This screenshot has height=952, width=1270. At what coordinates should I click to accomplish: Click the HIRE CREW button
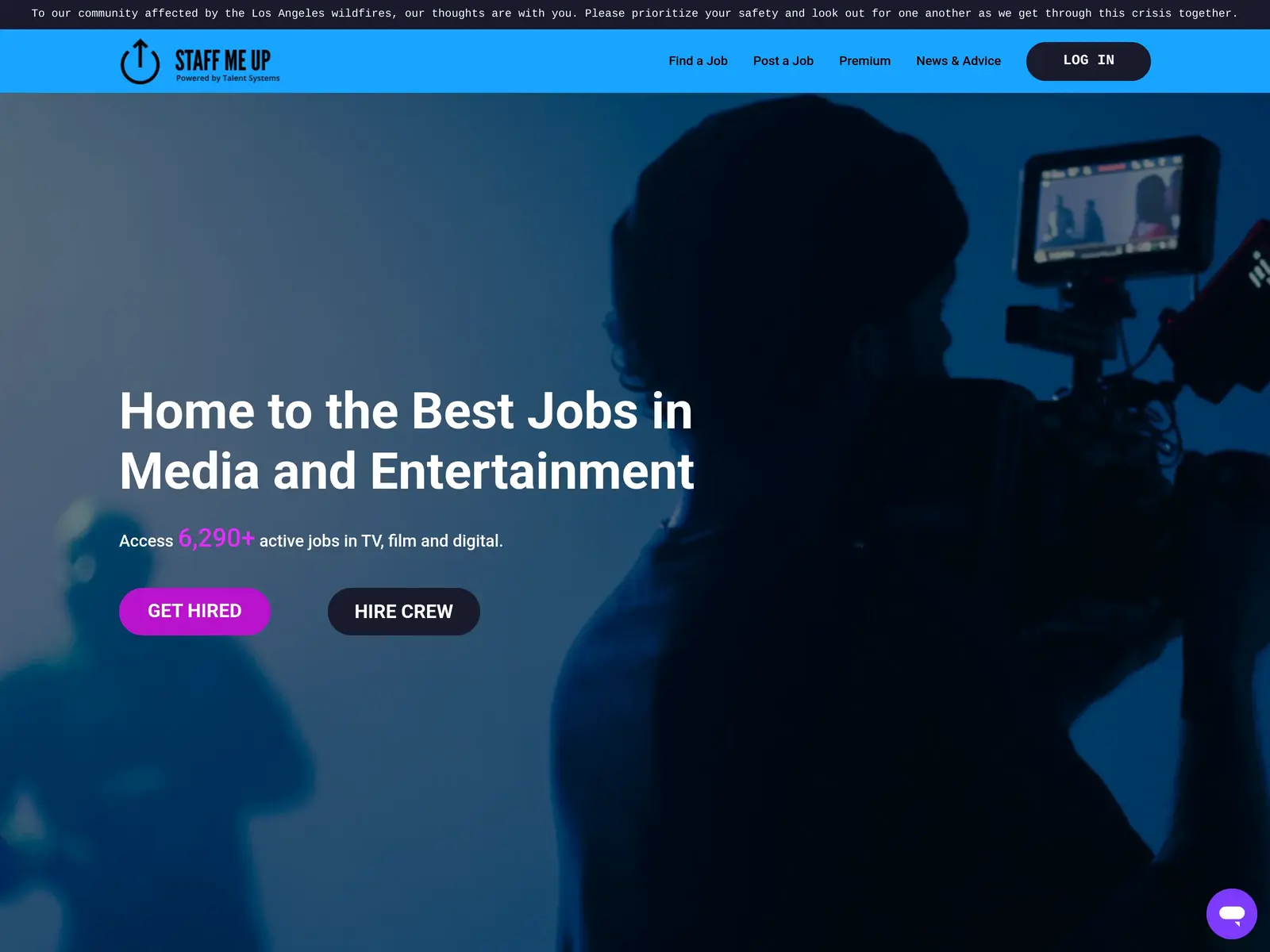click(x=403, y=611)
